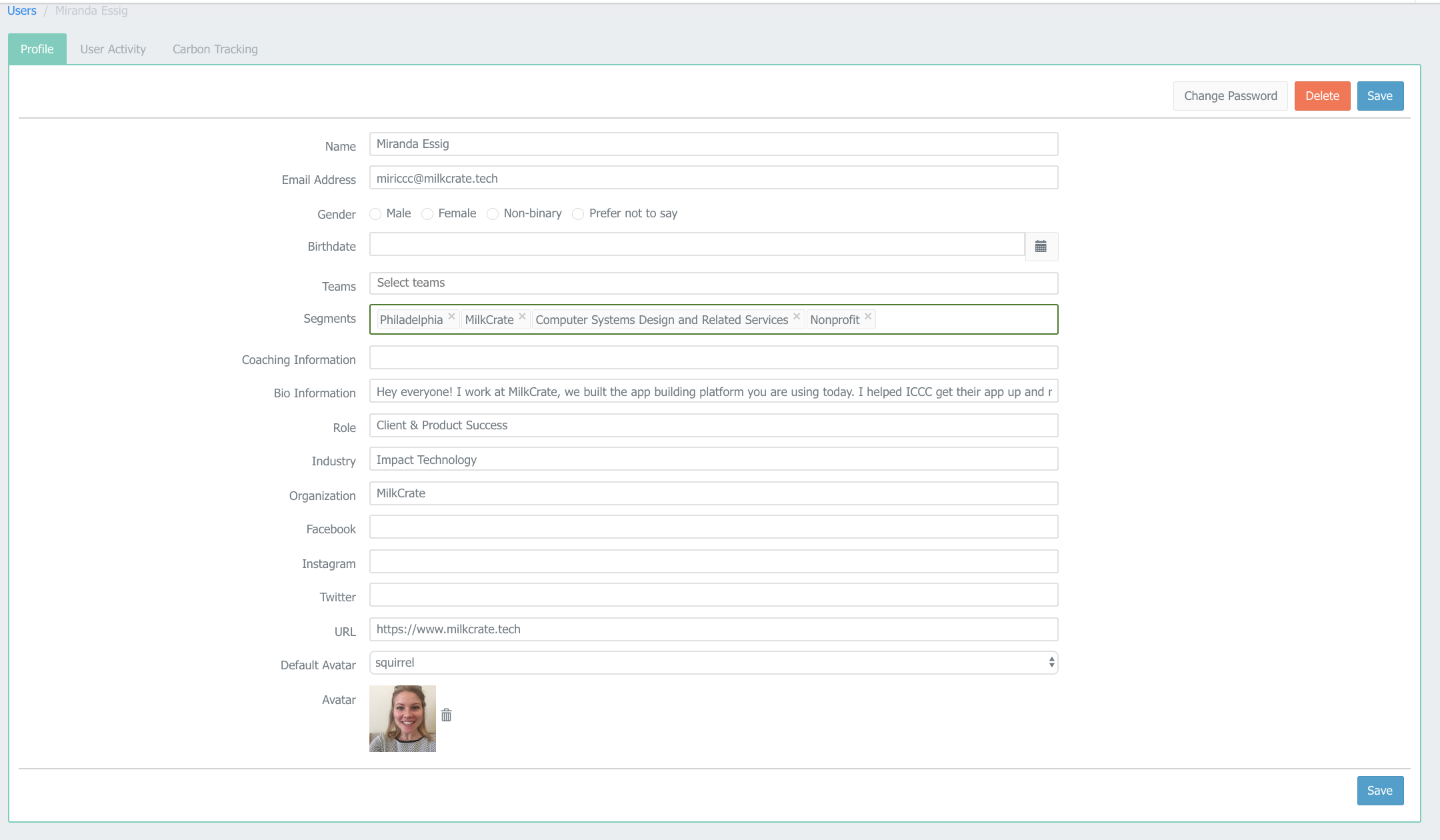Click the Email Address field
1440x840 pixels.
point(713,178)
